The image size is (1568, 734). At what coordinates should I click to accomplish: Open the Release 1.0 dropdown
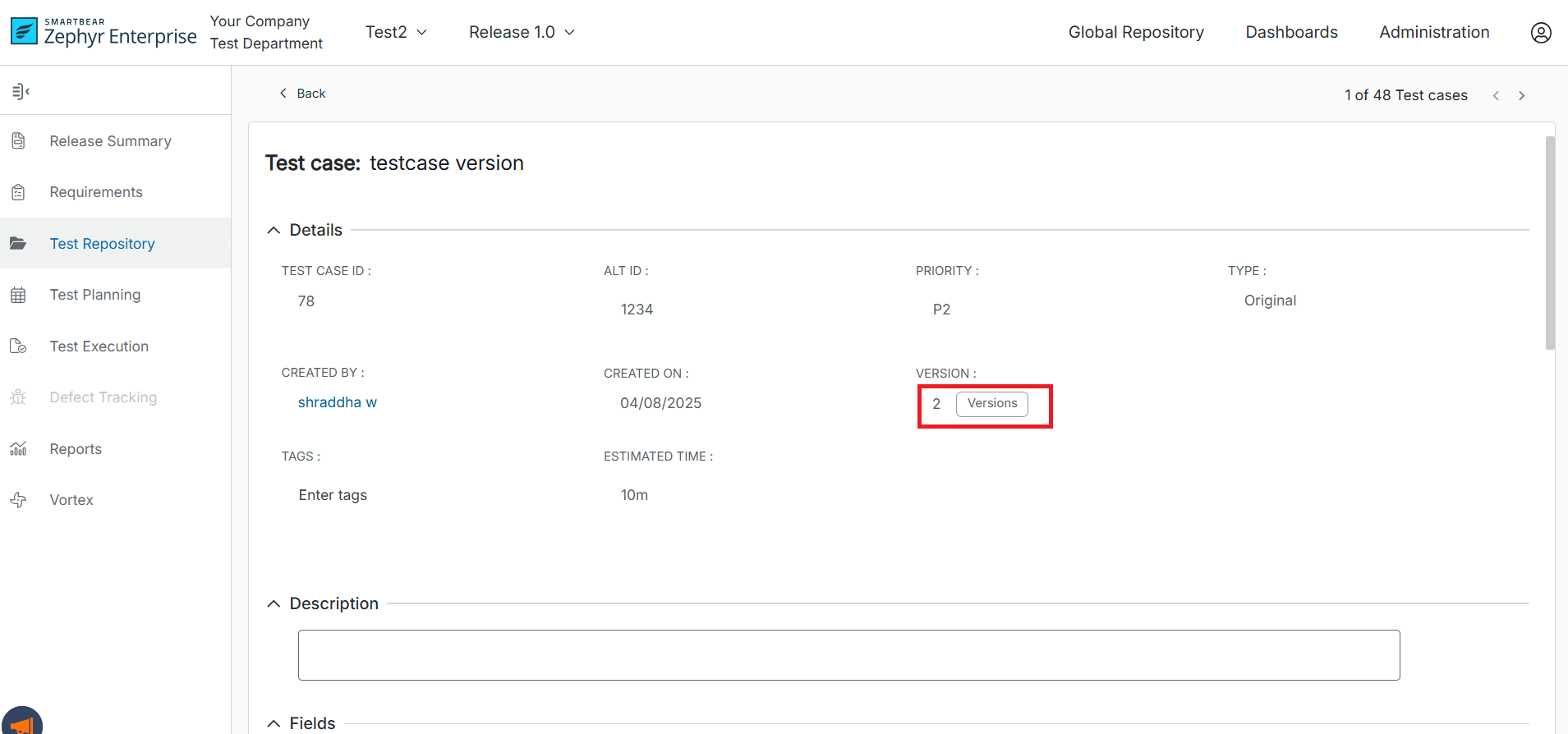click(522, 32)
